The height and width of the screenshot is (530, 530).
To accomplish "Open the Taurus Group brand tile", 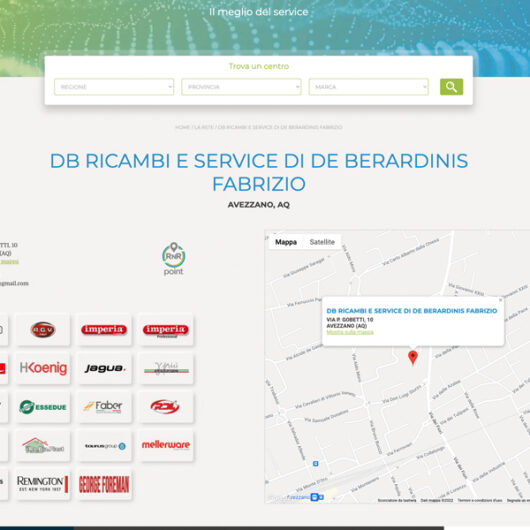I will point(104,445).
